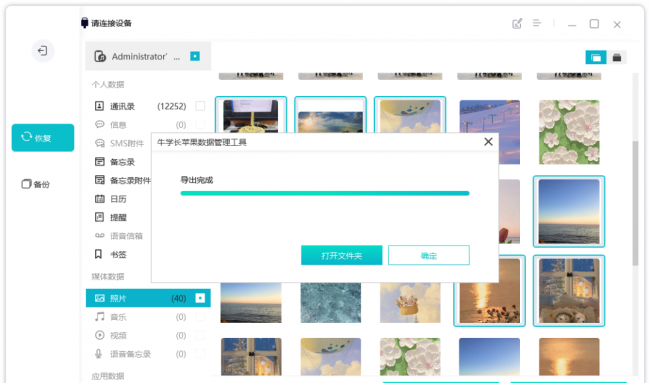Screen dimensions: 650x383
Task: Open the menu lines icon in title bar
Action: (537, 23)
